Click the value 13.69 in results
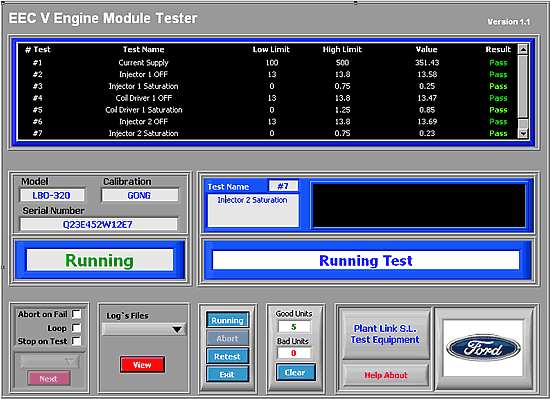This screenshot has height=399, width=550. tap(427, 122)
